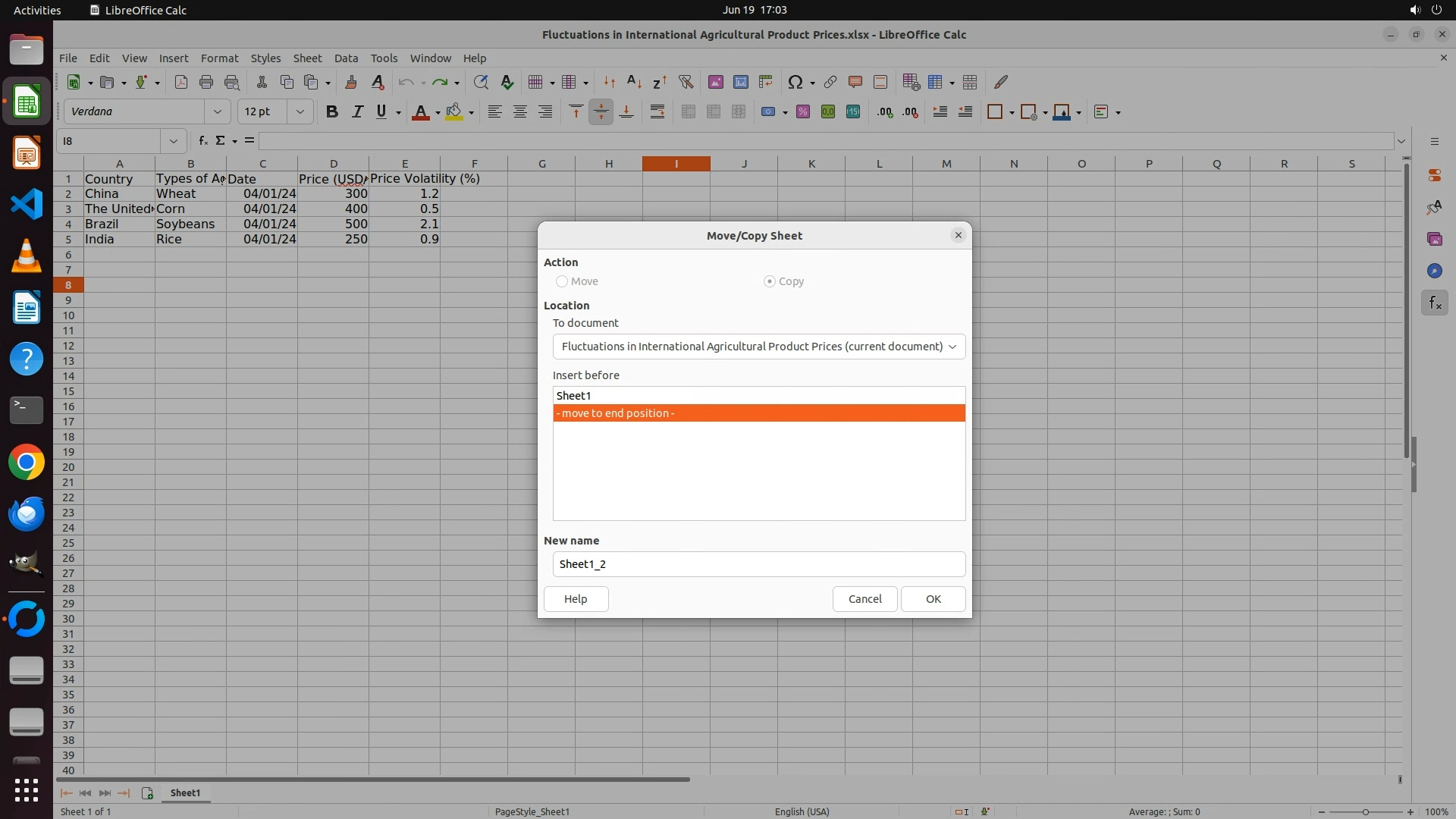The width and height of the screenshot is (1456, 819).
Task: Click the Cancel button
Action: (x=864, y=599)
